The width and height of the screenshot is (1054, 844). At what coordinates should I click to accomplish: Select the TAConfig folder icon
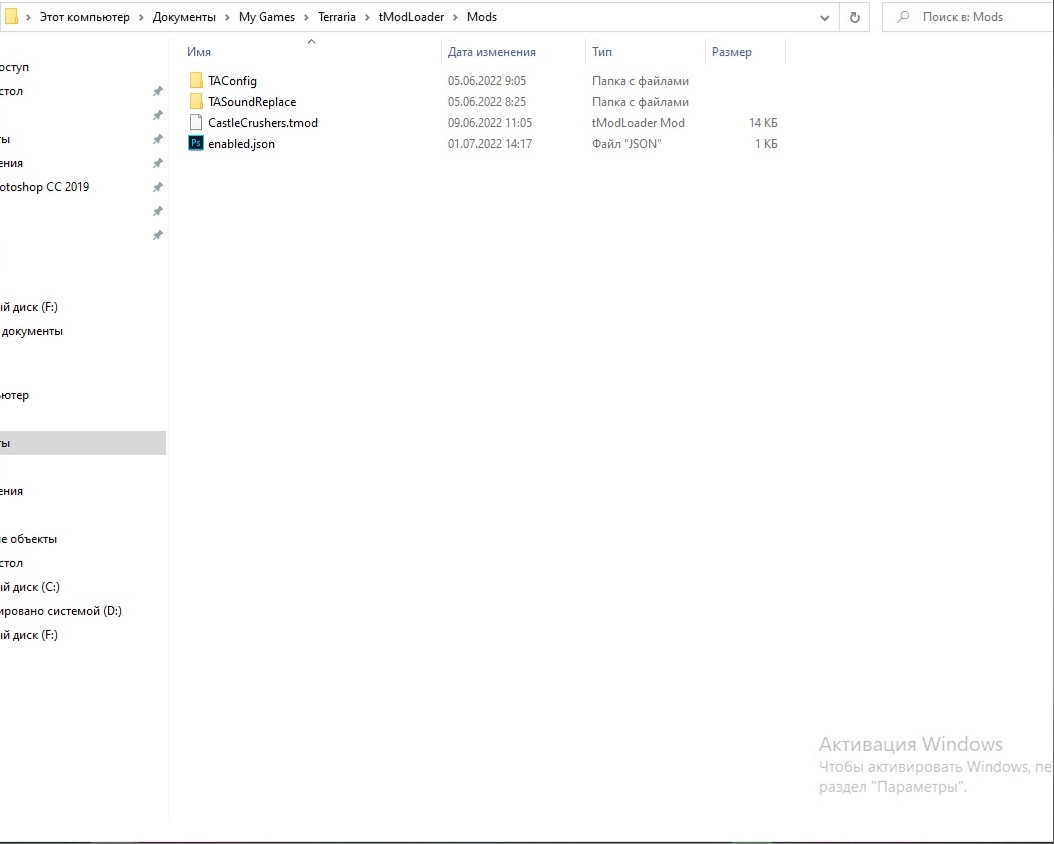tap(196, 81)
